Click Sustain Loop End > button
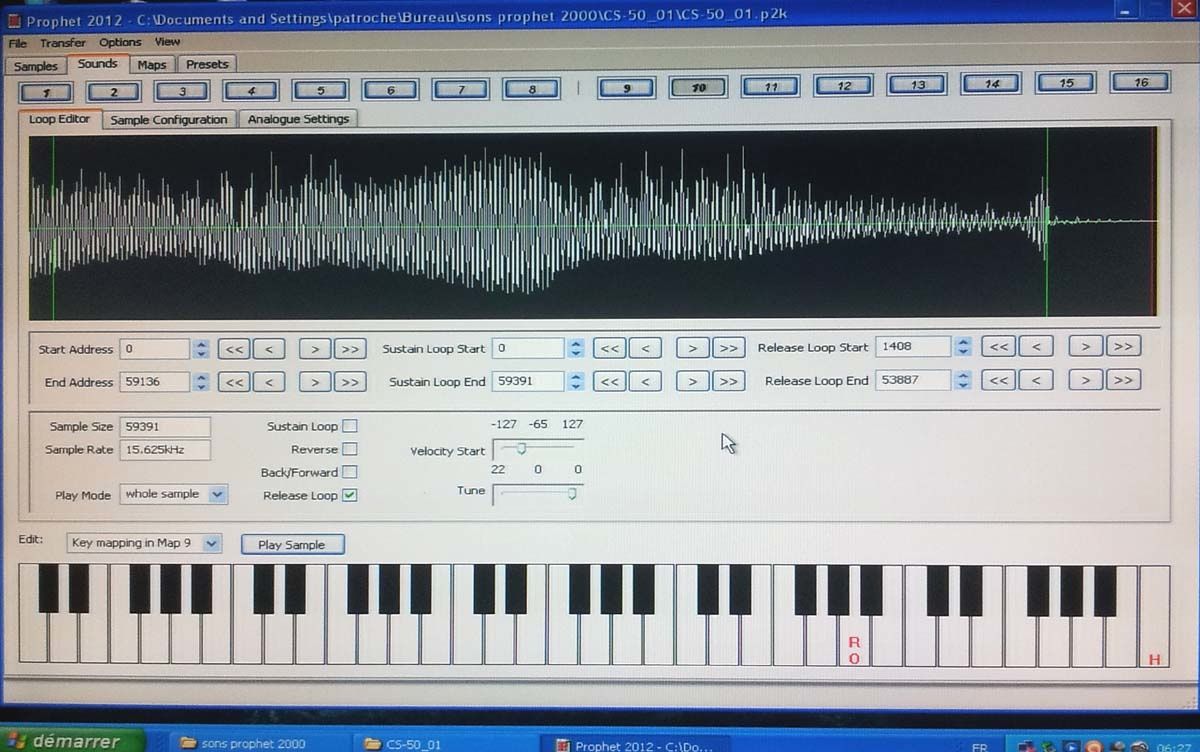Screen dimensions: 1200x752 (693, 381)
